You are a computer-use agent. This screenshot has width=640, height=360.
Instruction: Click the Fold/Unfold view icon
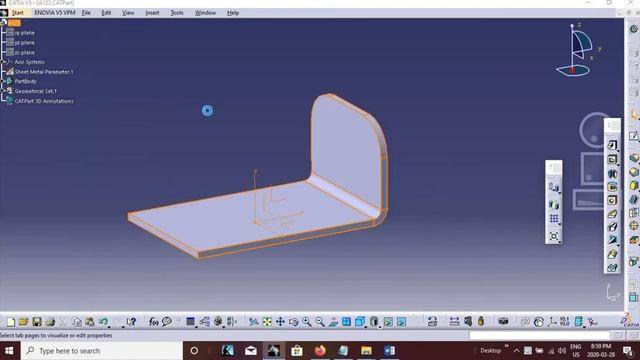point(432,322)
